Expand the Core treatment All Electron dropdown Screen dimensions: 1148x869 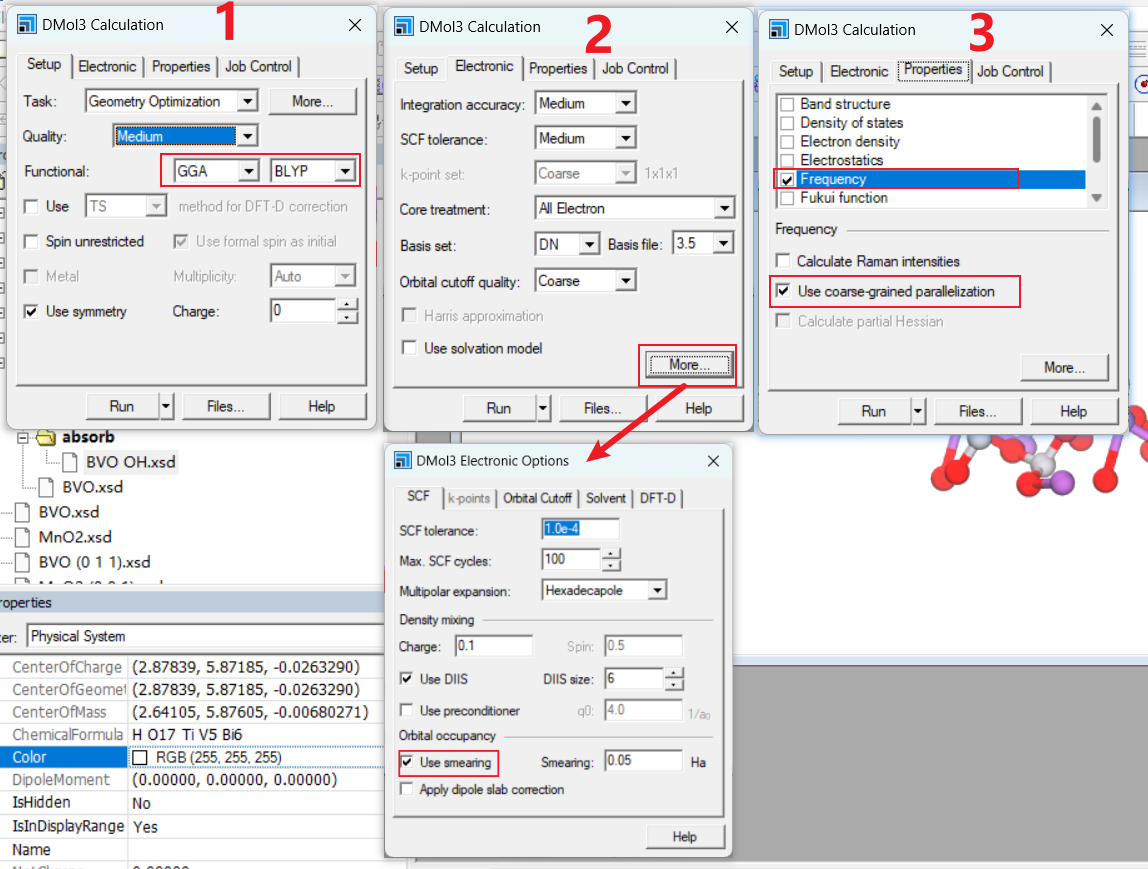[724, 209]
